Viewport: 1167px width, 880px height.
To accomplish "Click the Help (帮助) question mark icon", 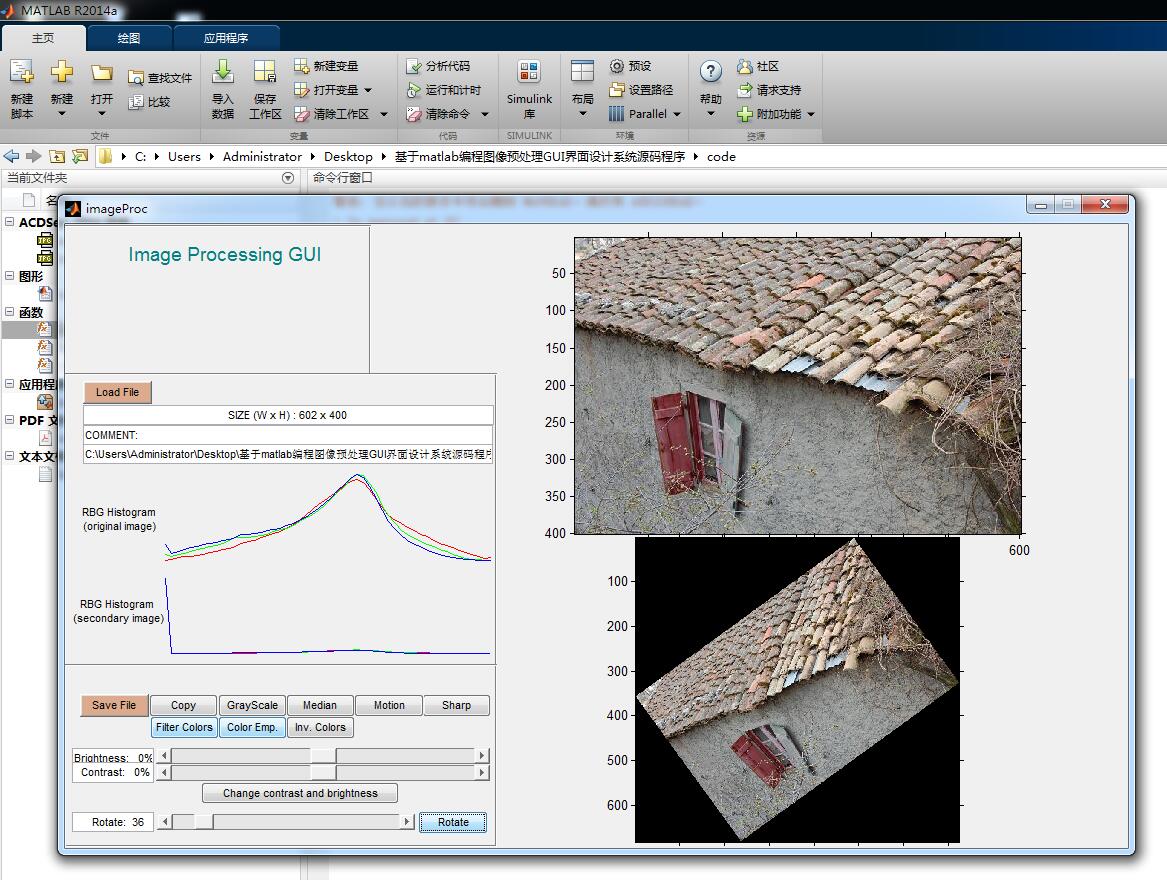I will pos(711,71).
